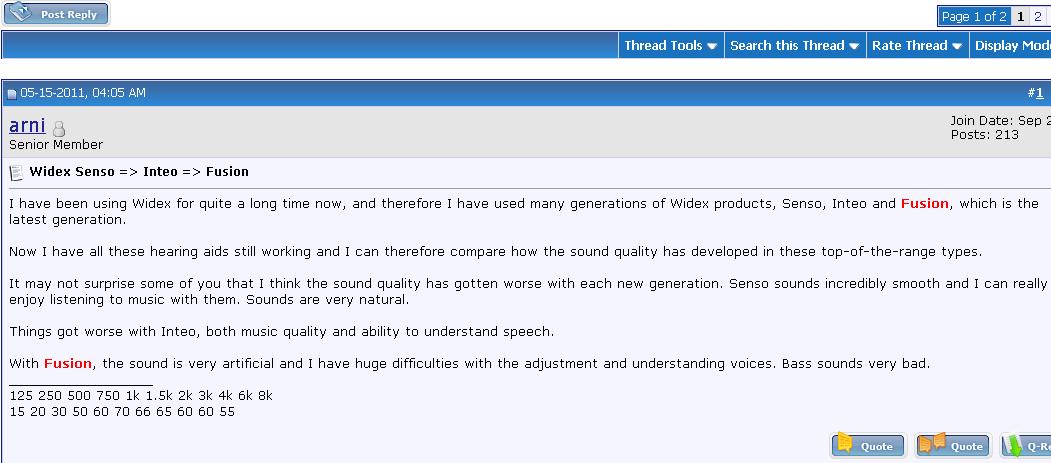Viewport: 1051px width, 463px height.
Task: Click the red Fusion link after 'With'
Action: click(x=68, y=364)
